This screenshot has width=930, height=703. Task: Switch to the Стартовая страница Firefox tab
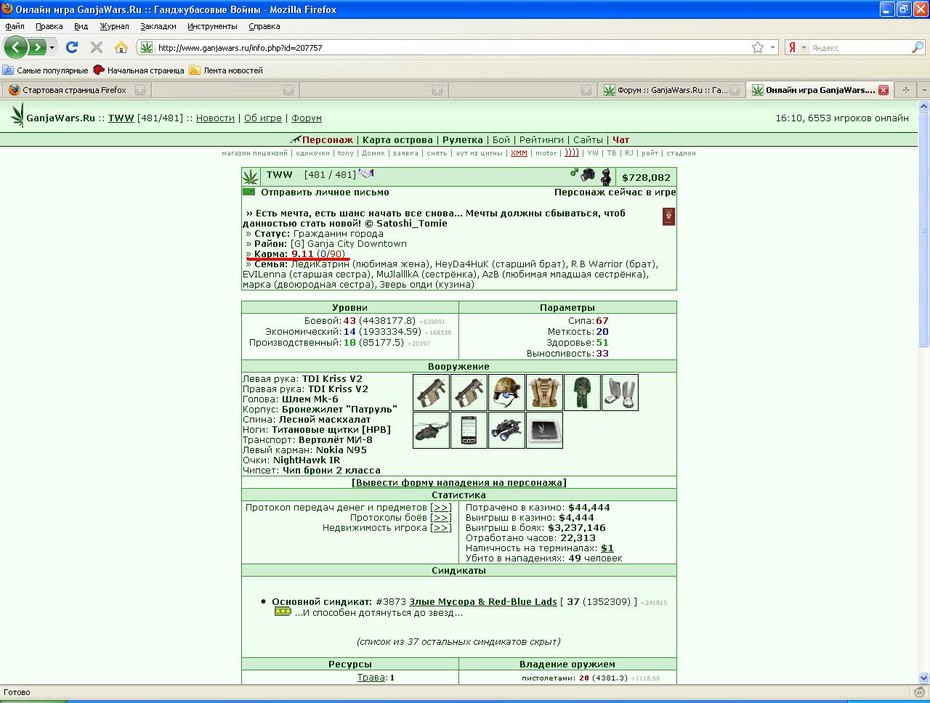(x=74, y=90)
